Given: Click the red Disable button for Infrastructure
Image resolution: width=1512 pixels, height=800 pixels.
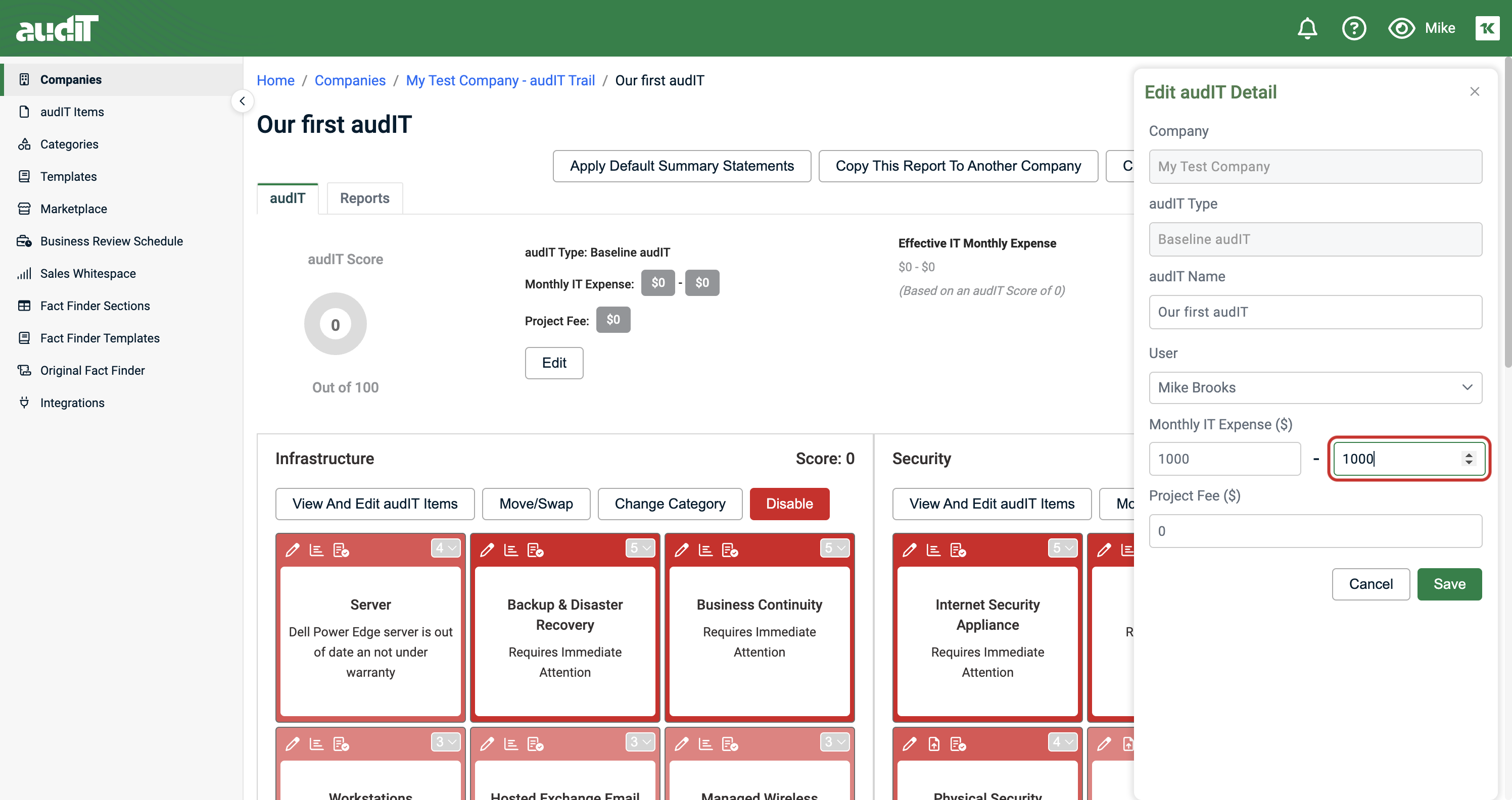Looking at the screenshot, I should [789, 504].
